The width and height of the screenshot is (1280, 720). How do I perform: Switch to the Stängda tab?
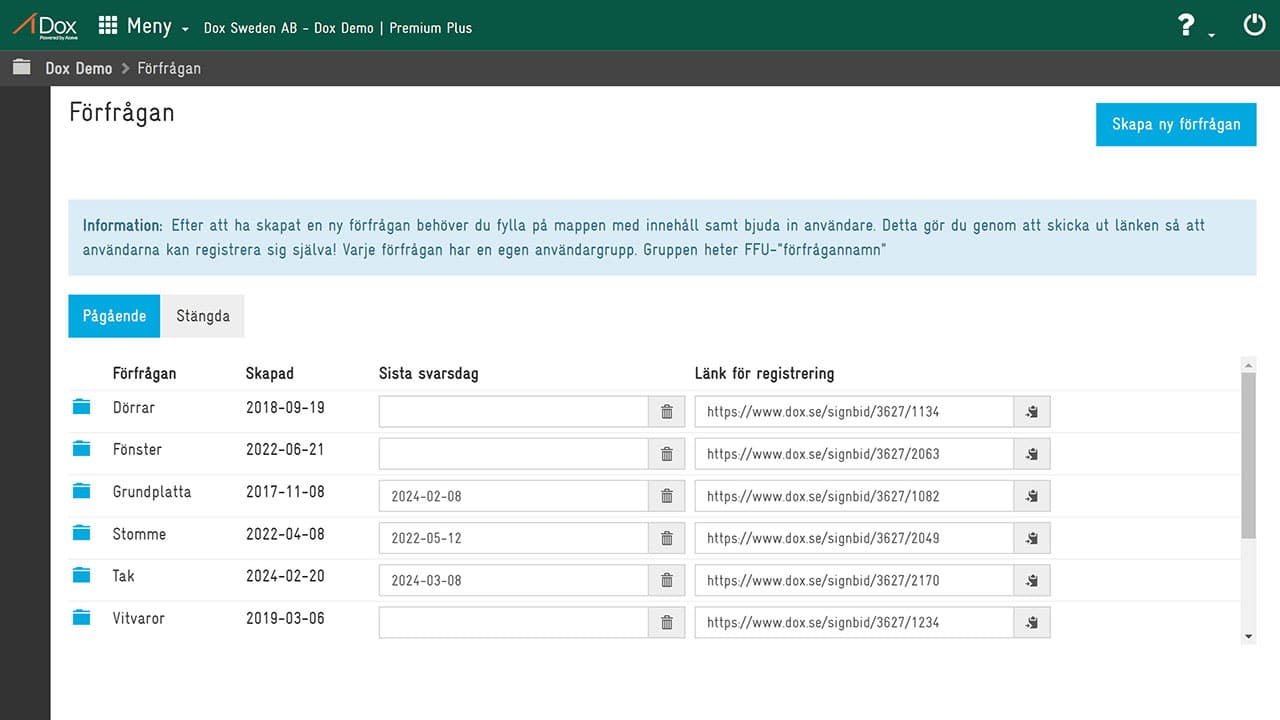pyautogui.click(x=203, y=316)
